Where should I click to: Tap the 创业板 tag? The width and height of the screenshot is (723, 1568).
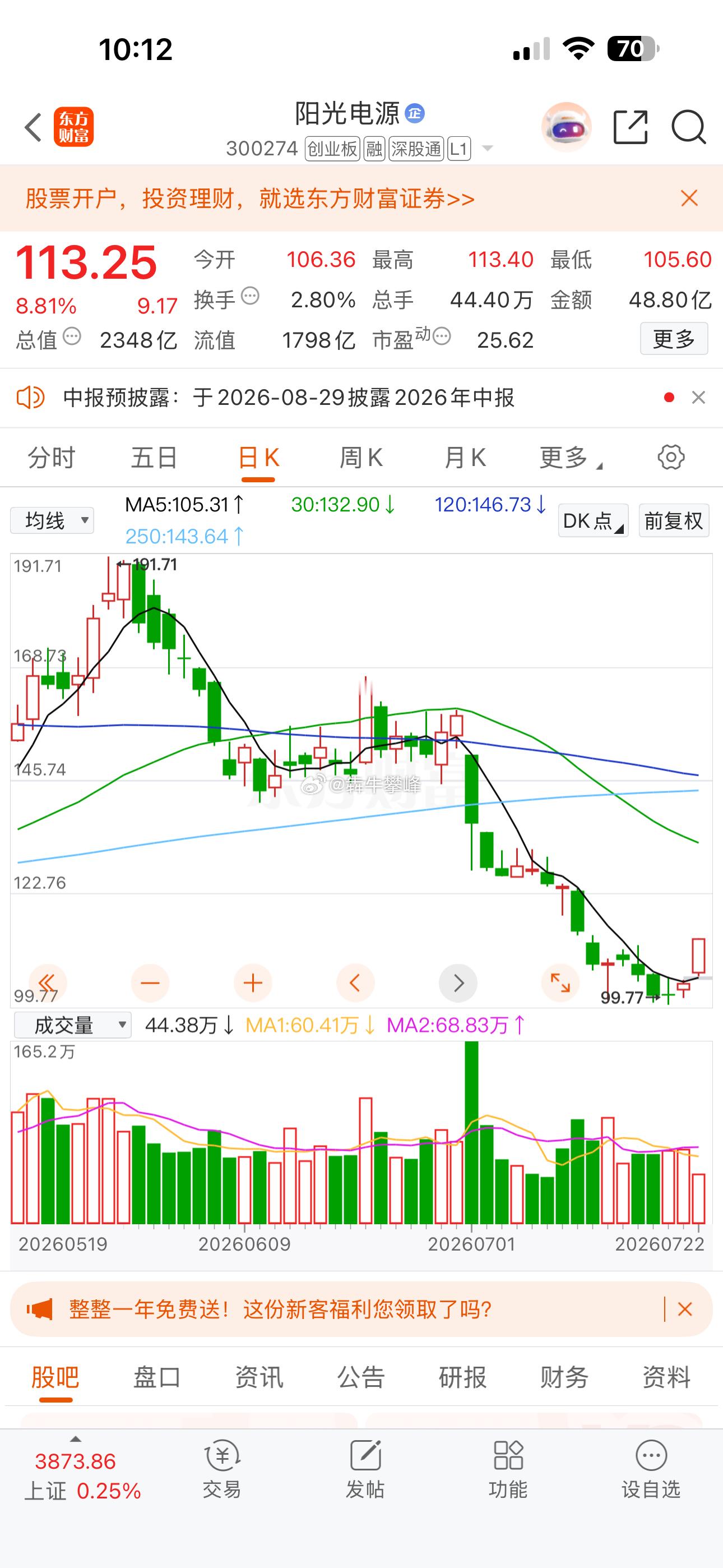pos(332,149)
